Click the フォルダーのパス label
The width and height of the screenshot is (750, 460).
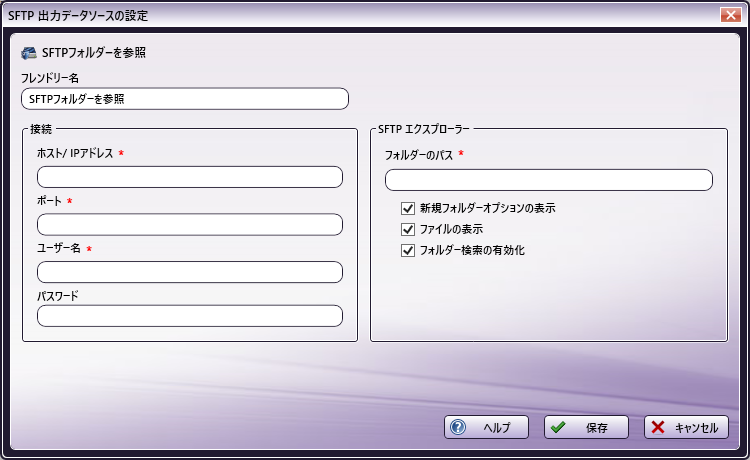419,155
